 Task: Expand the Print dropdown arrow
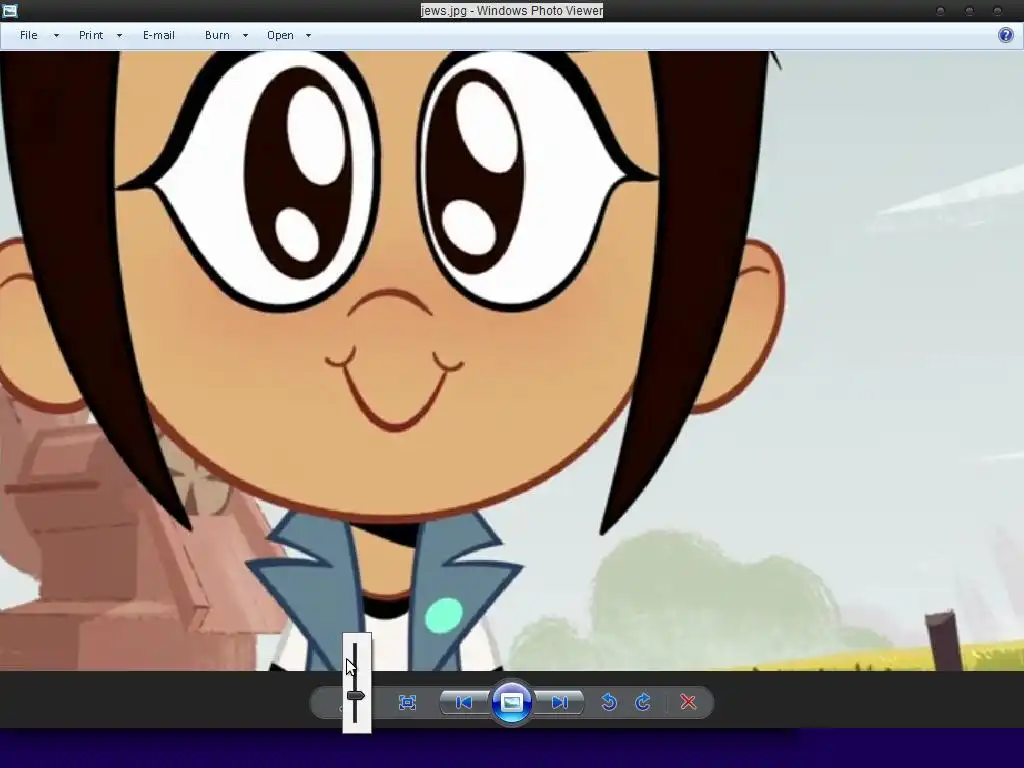click(x=120, y=35)
